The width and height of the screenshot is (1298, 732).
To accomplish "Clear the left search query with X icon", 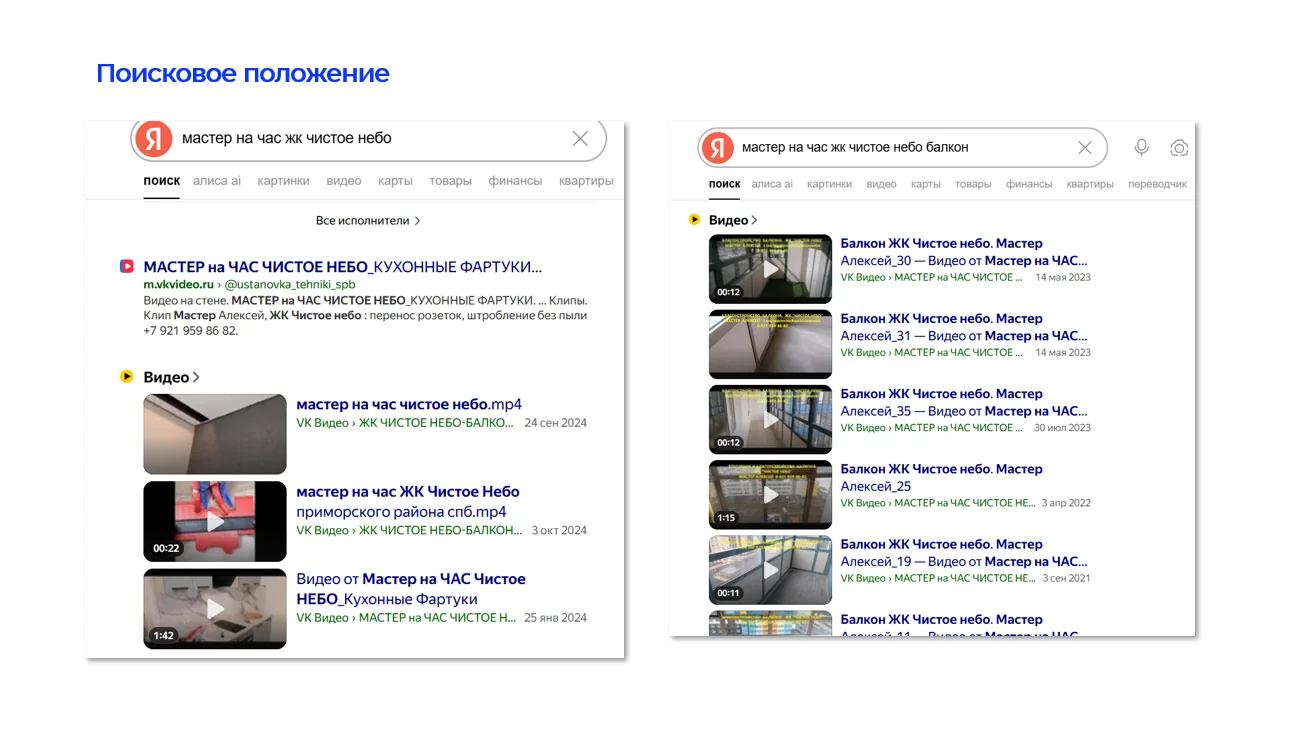I will 580,139.
